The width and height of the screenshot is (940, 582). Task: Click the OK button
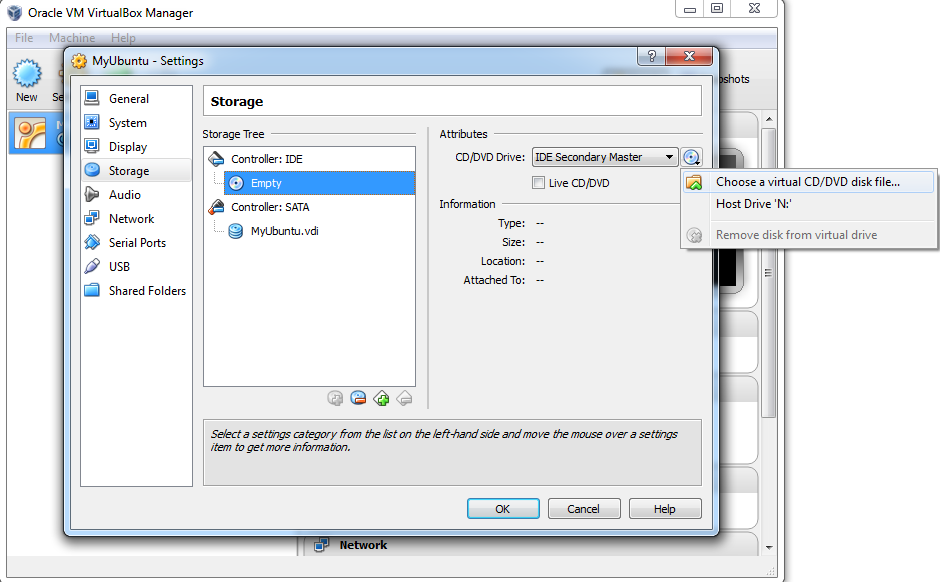coord(503,509)
